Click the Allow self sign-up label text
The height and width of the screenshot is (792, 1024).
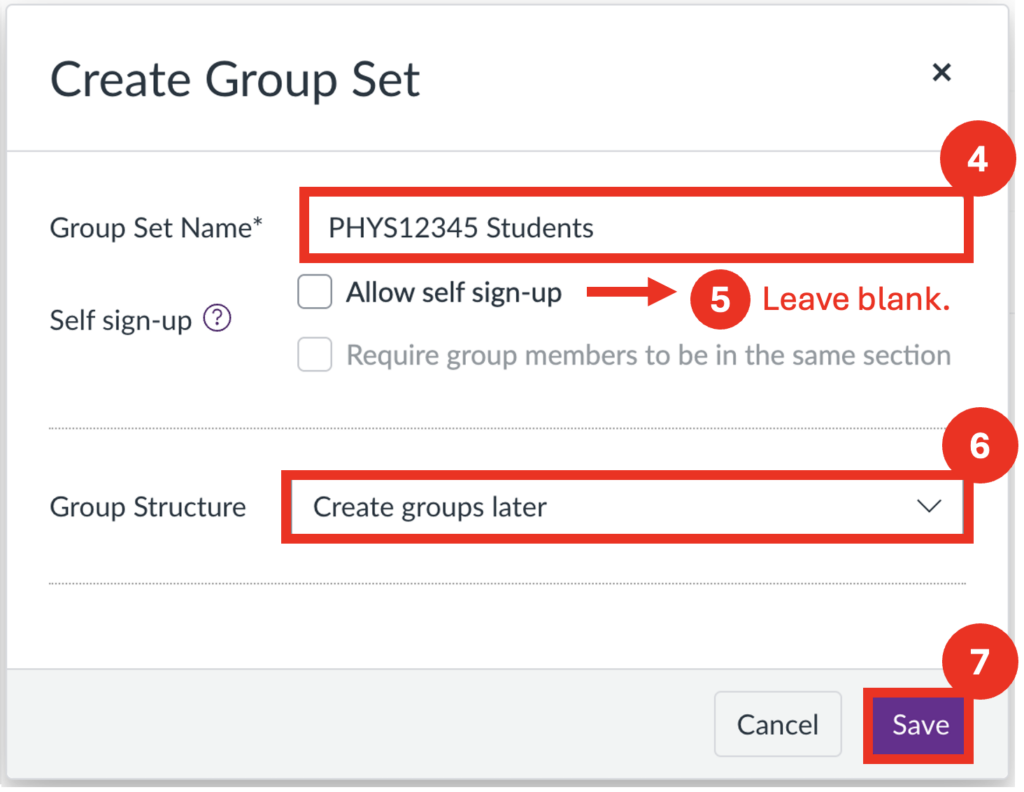(454, 293)
